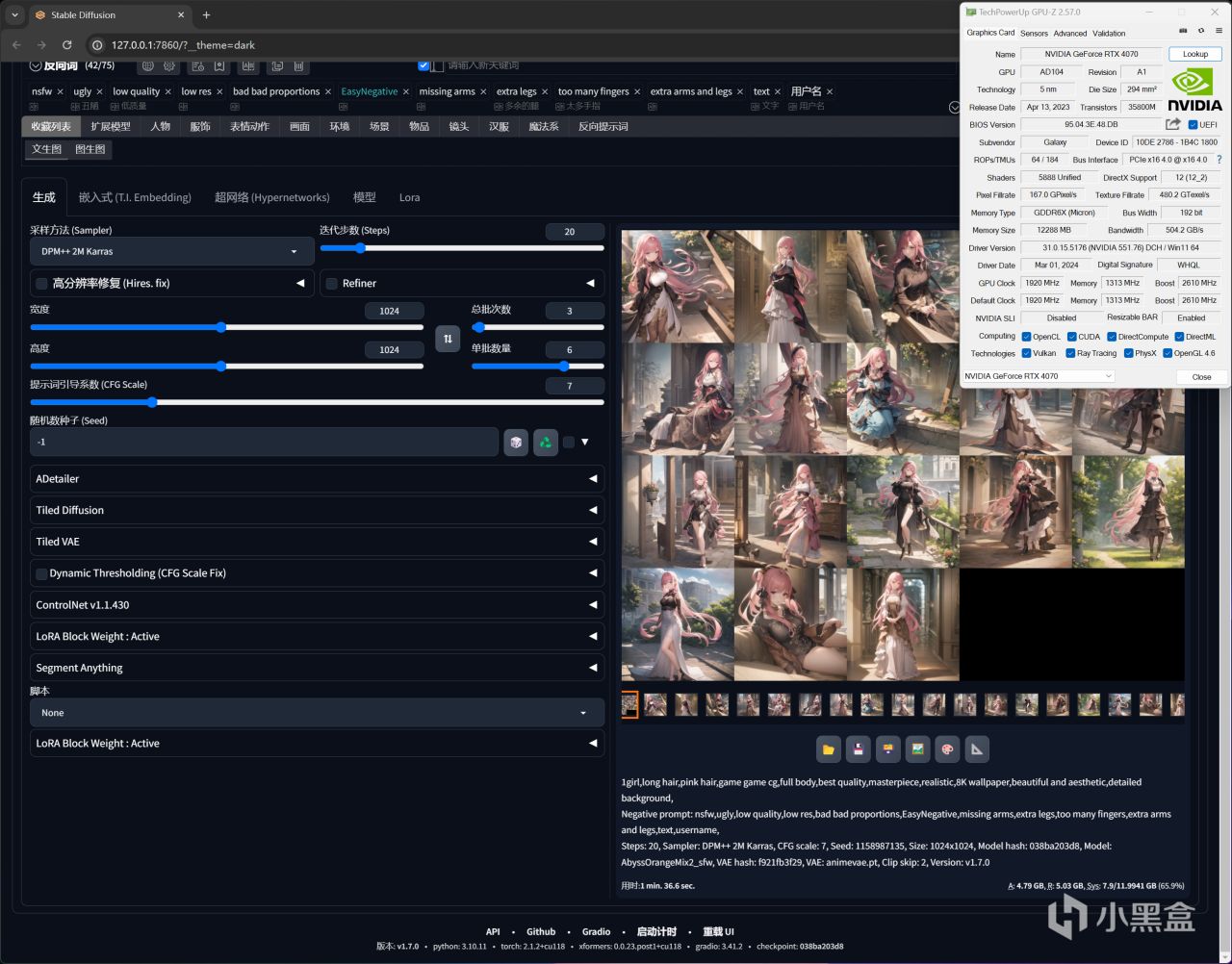Open the DPM++ 2M Karras sampler dropdown

[x=171, y=251]
